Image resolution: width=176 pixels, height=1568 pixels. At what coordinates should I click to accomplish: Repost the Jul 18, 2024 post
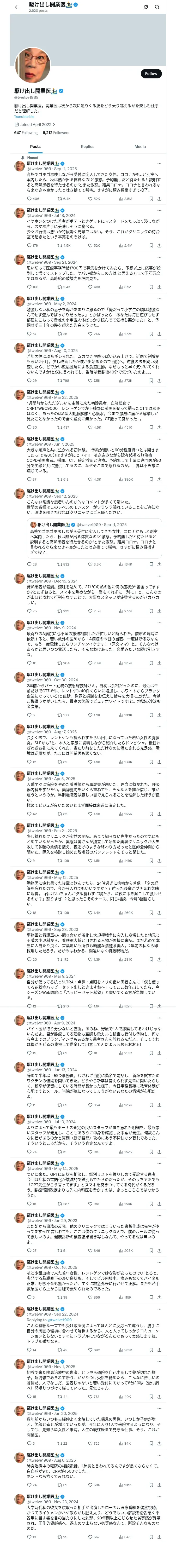click(x=60, y=245)
